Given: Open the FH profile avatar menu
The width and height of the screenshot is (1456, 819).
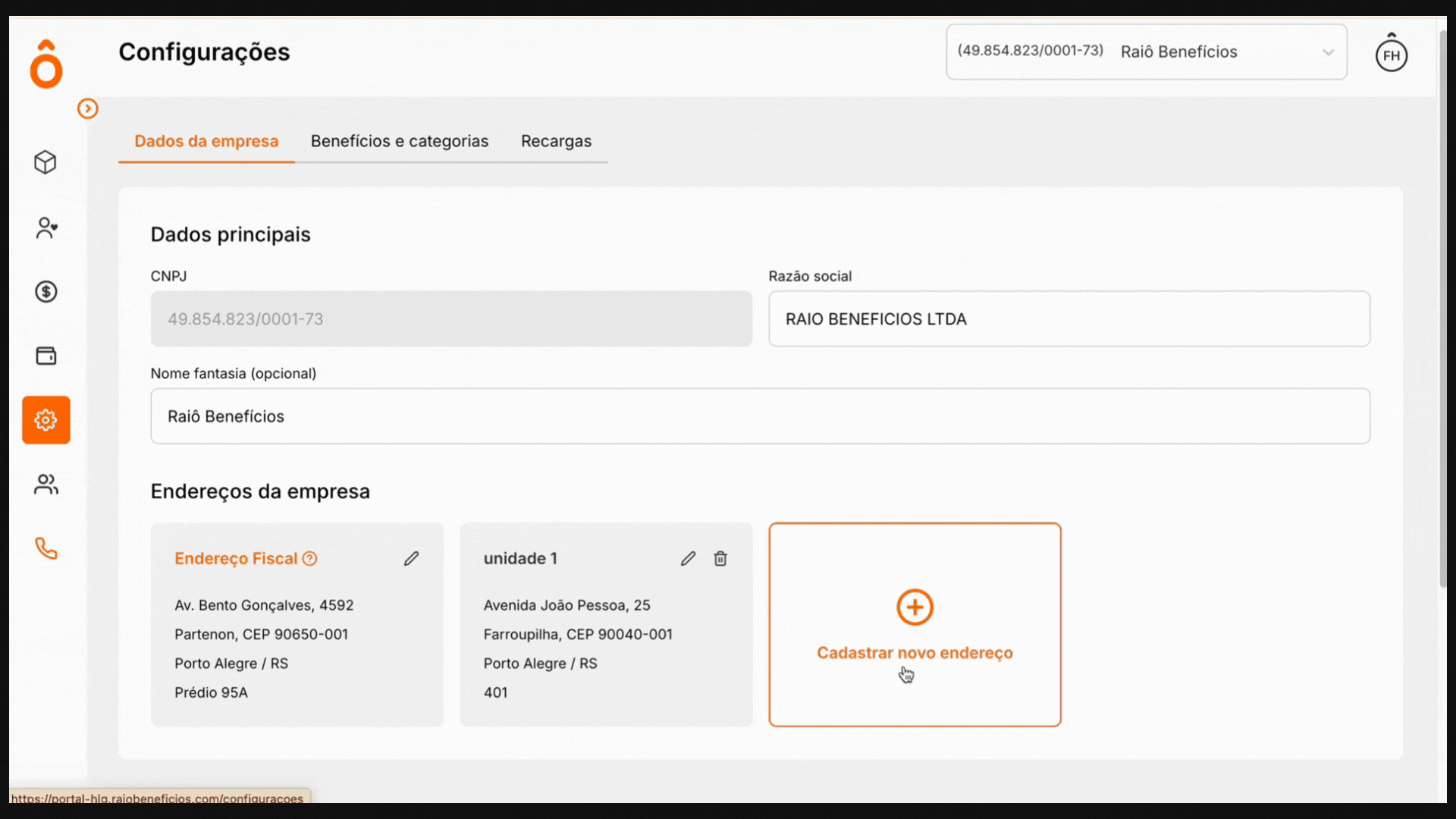Looking at the screenshot, I should tap(1392, 54).
